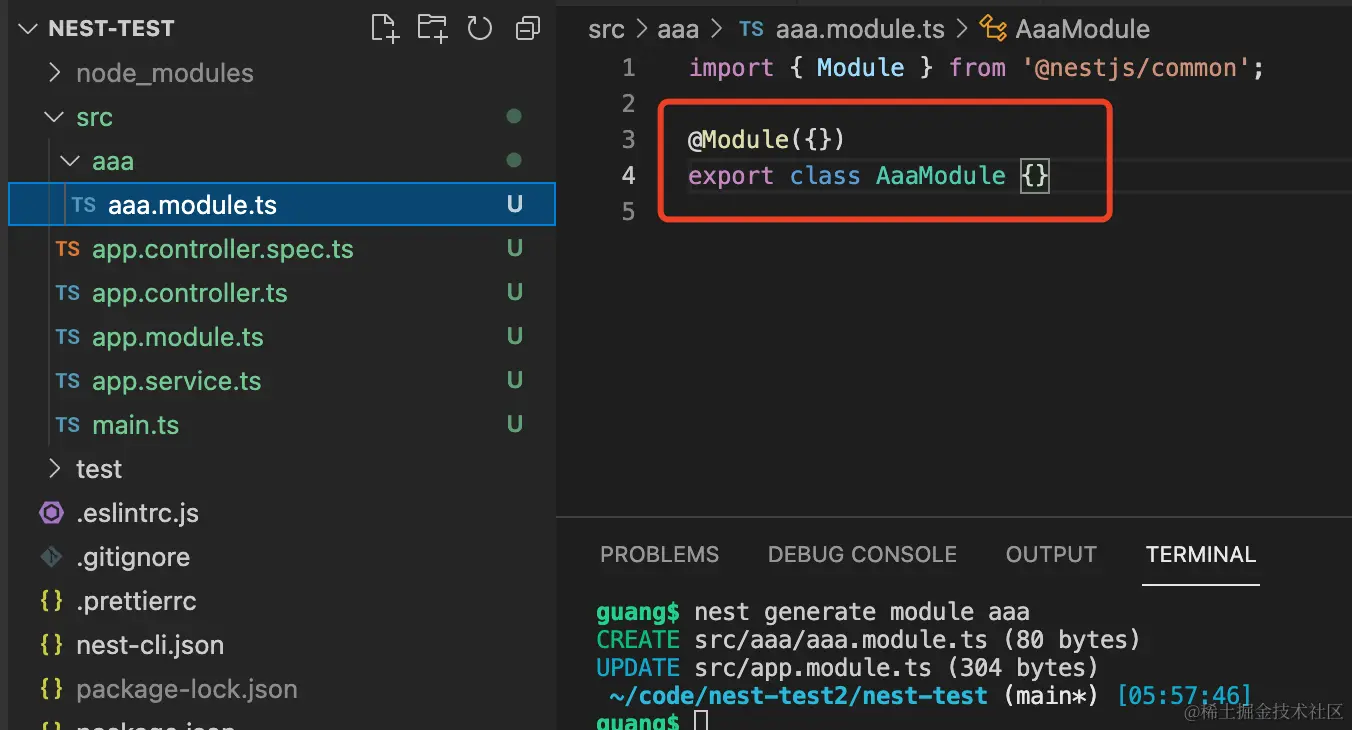This screenshot has width=1352, height=730.
Task: Click the TS icon next to main.ts
Action: click(68, 425)
